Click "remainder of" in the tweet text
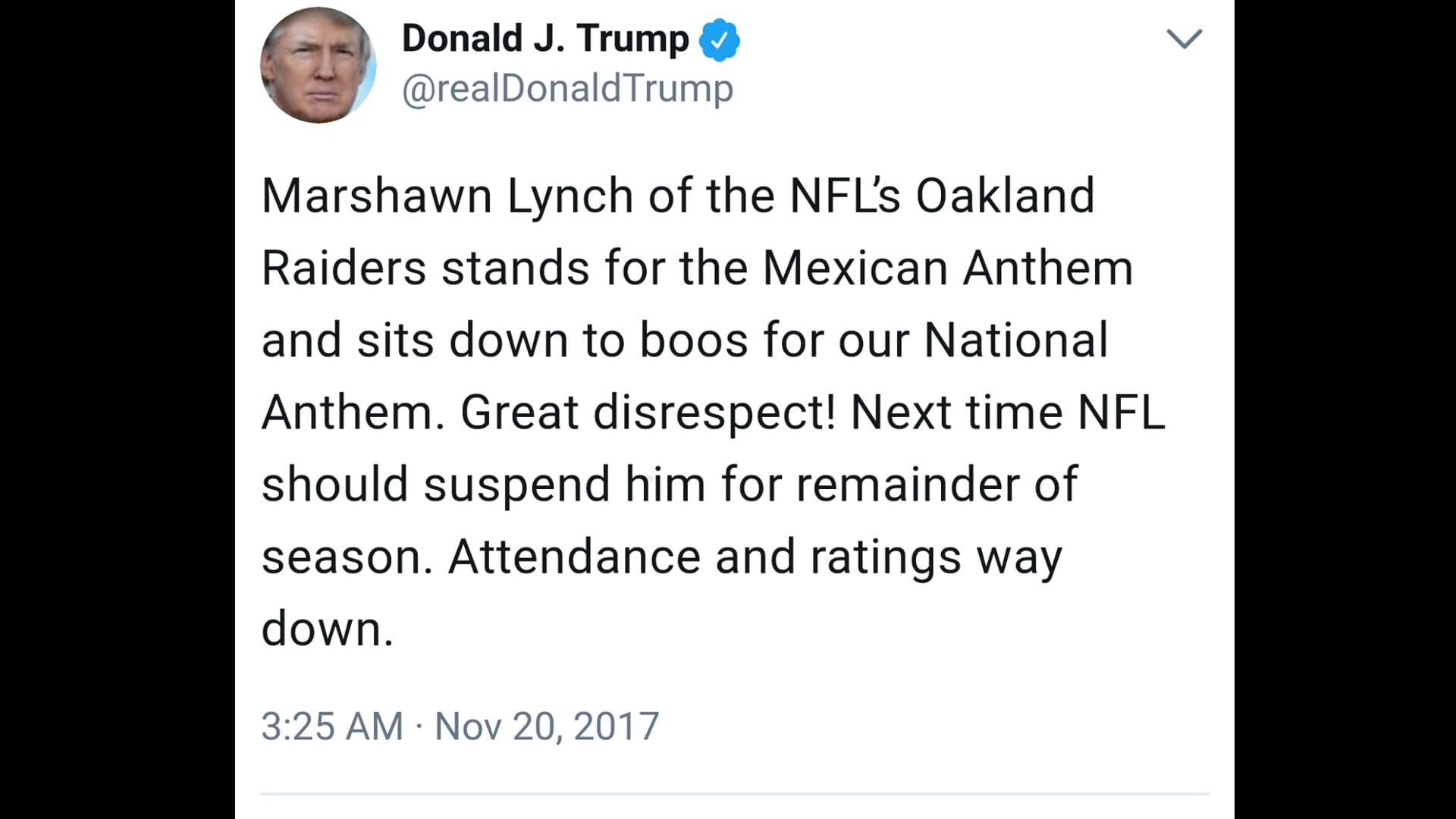The image size is (1456, 819). tap(937, 485)
